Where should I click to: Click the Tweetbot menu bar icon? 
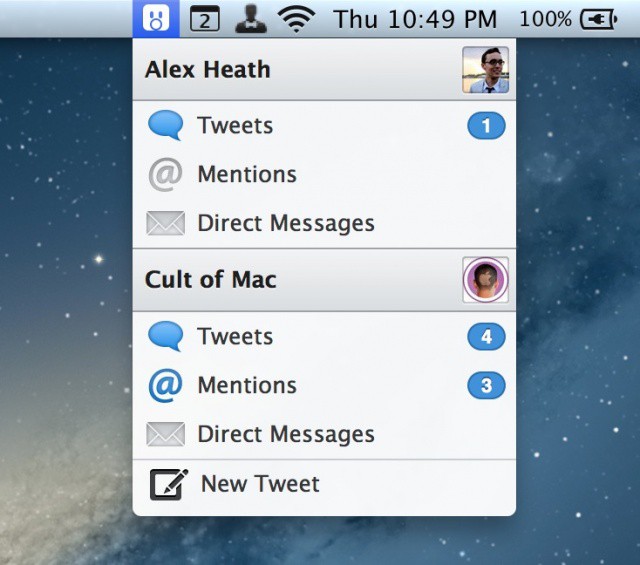coord(156,19)
